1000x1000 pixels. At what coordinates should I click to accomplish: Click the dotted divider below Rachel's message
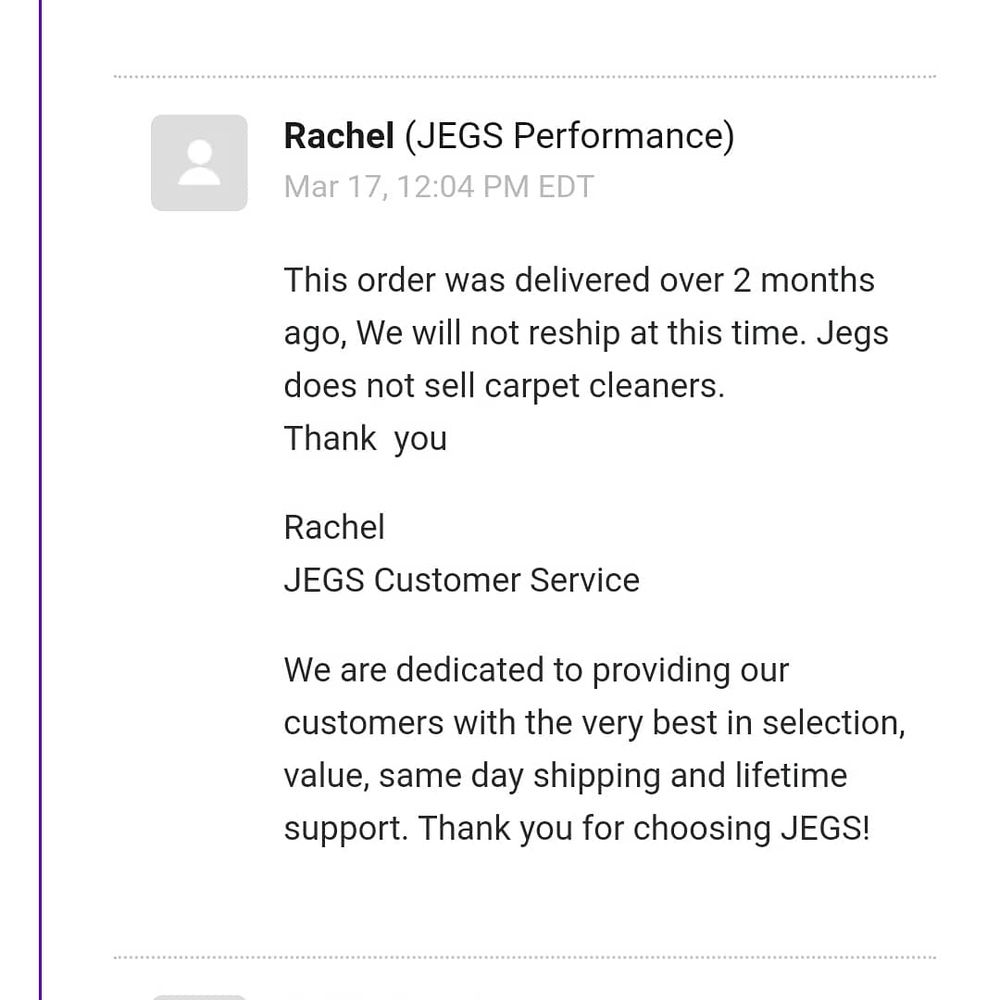point(525,957)
